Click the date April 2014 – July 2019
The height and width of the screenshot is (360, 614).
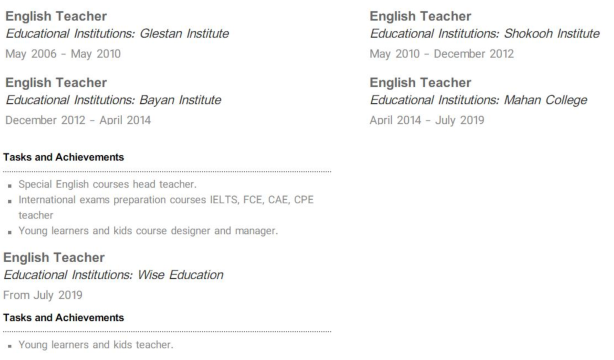point(427,120)
